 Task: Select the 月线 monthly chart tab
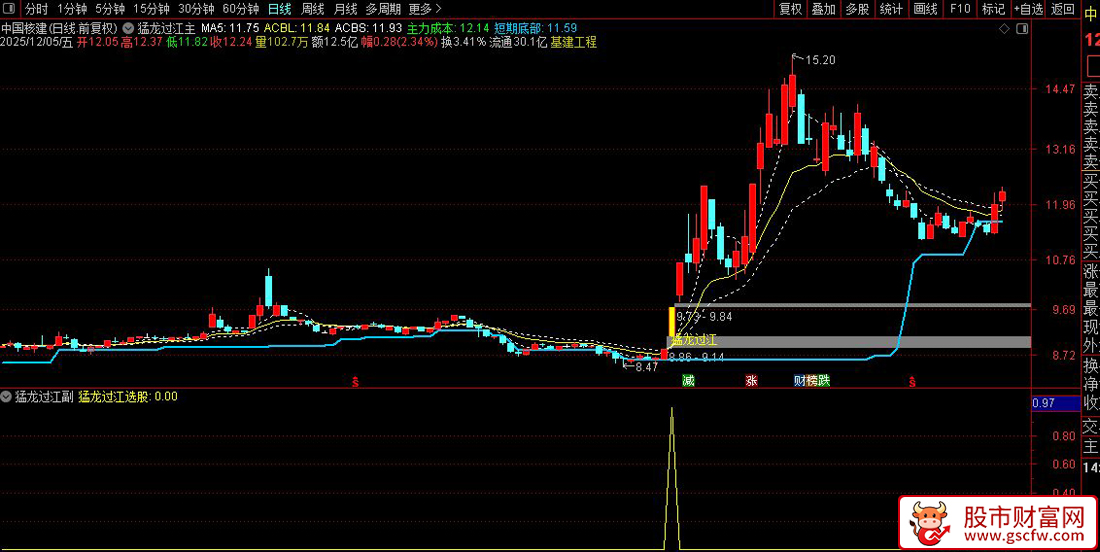pos(345,9)
